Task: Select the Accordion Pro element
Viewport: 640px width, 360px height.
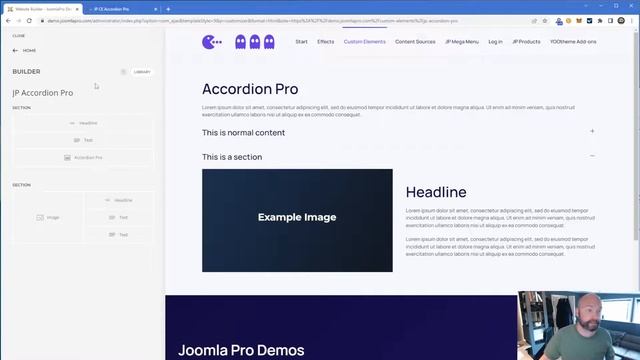Action: pos(83,158)
